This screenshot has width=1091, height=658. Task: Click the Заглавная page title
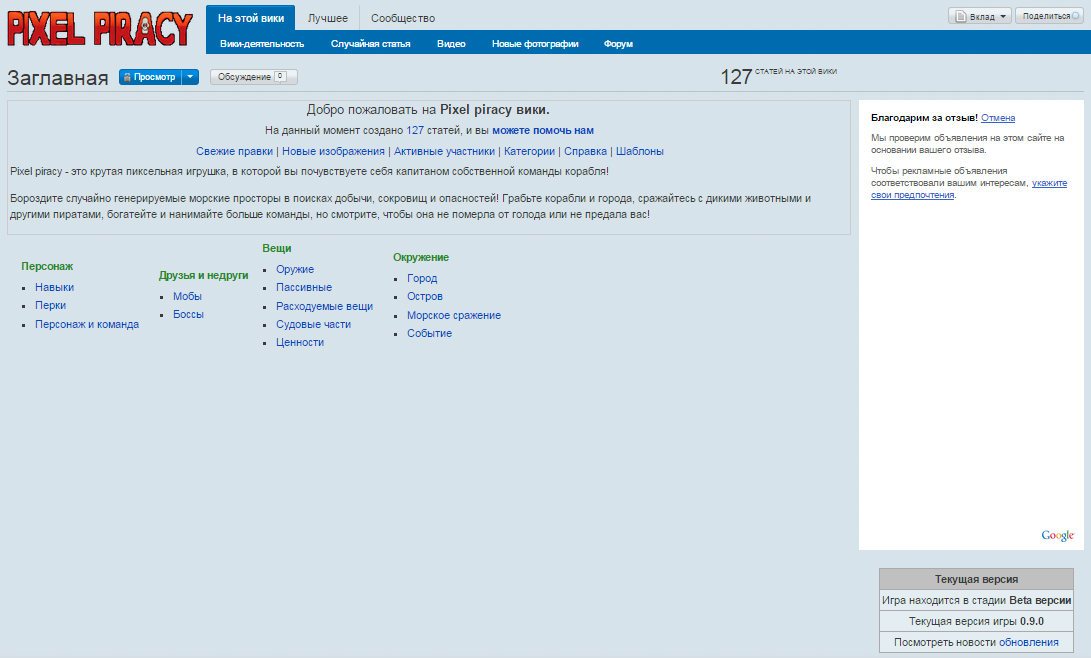point(58,78)
